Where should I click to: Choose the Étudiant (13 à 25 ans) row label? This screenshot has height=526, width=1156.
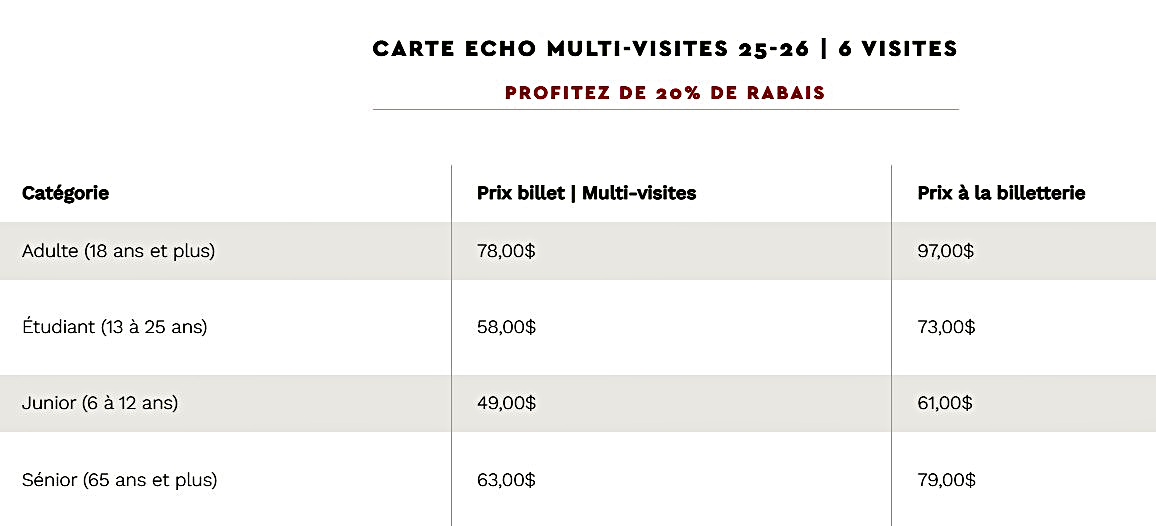pyautogui.click(x=114, y=327)
